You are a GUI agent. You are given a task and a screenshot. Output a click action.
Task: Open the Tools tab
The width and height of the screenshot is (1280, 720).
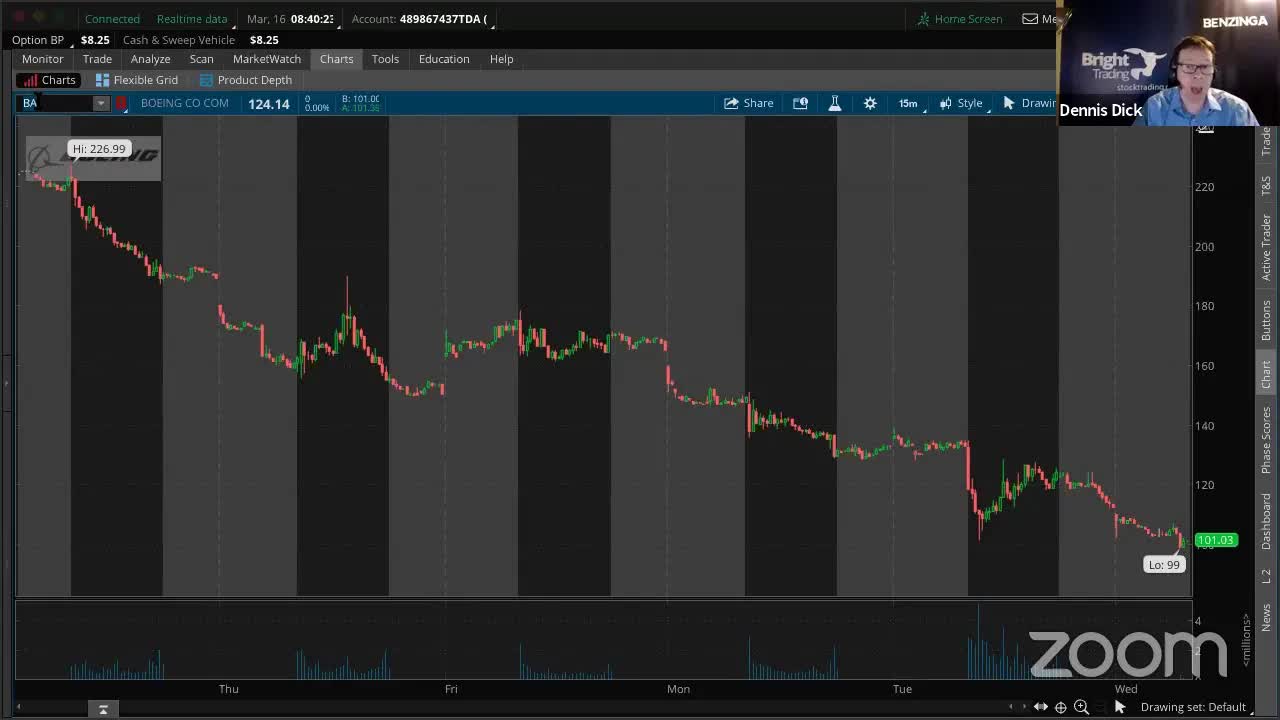385,59
